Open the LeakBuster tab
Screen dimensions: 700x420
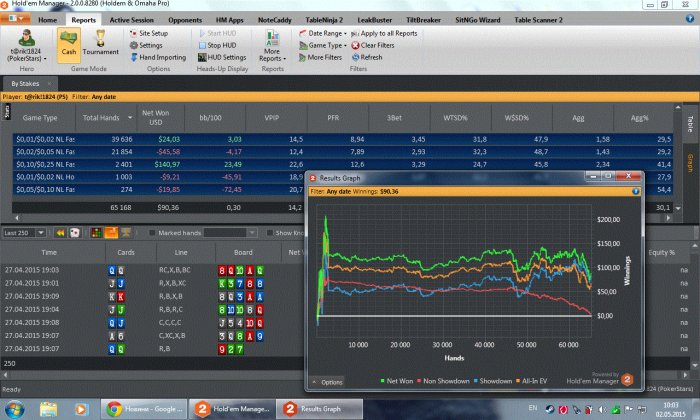[x=374, y=20]
